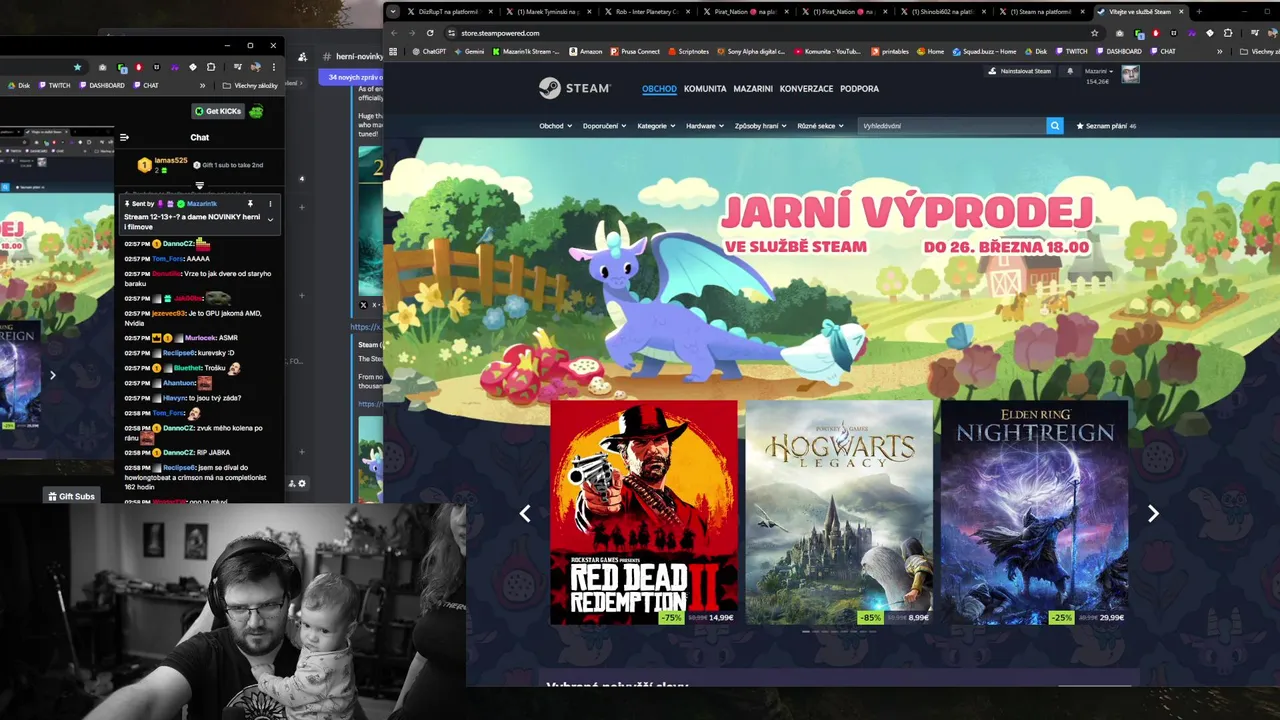The width and height of the screenshot is (1280, 720).
Task: Open the Steam notifications bell
Action: click(1070, 72)
